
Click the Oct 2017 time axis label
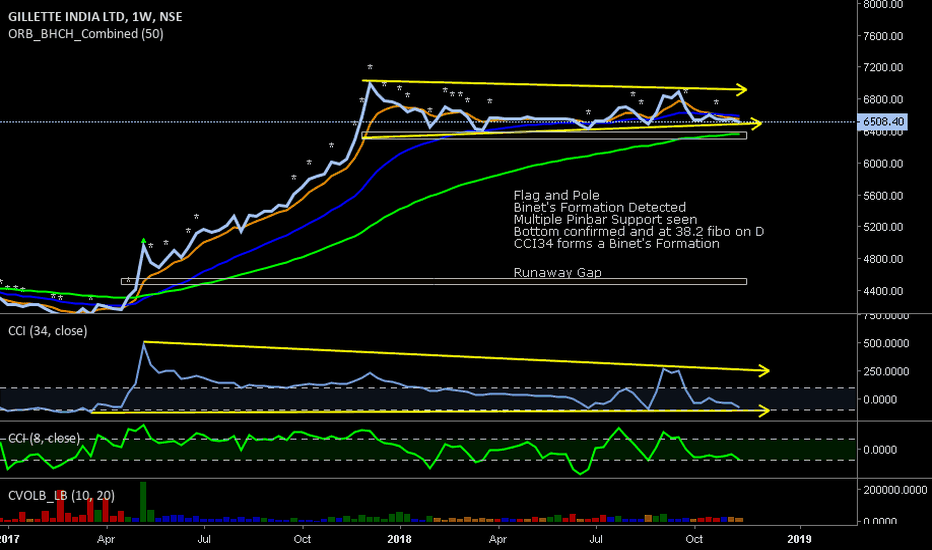click(x=303, y=539)
